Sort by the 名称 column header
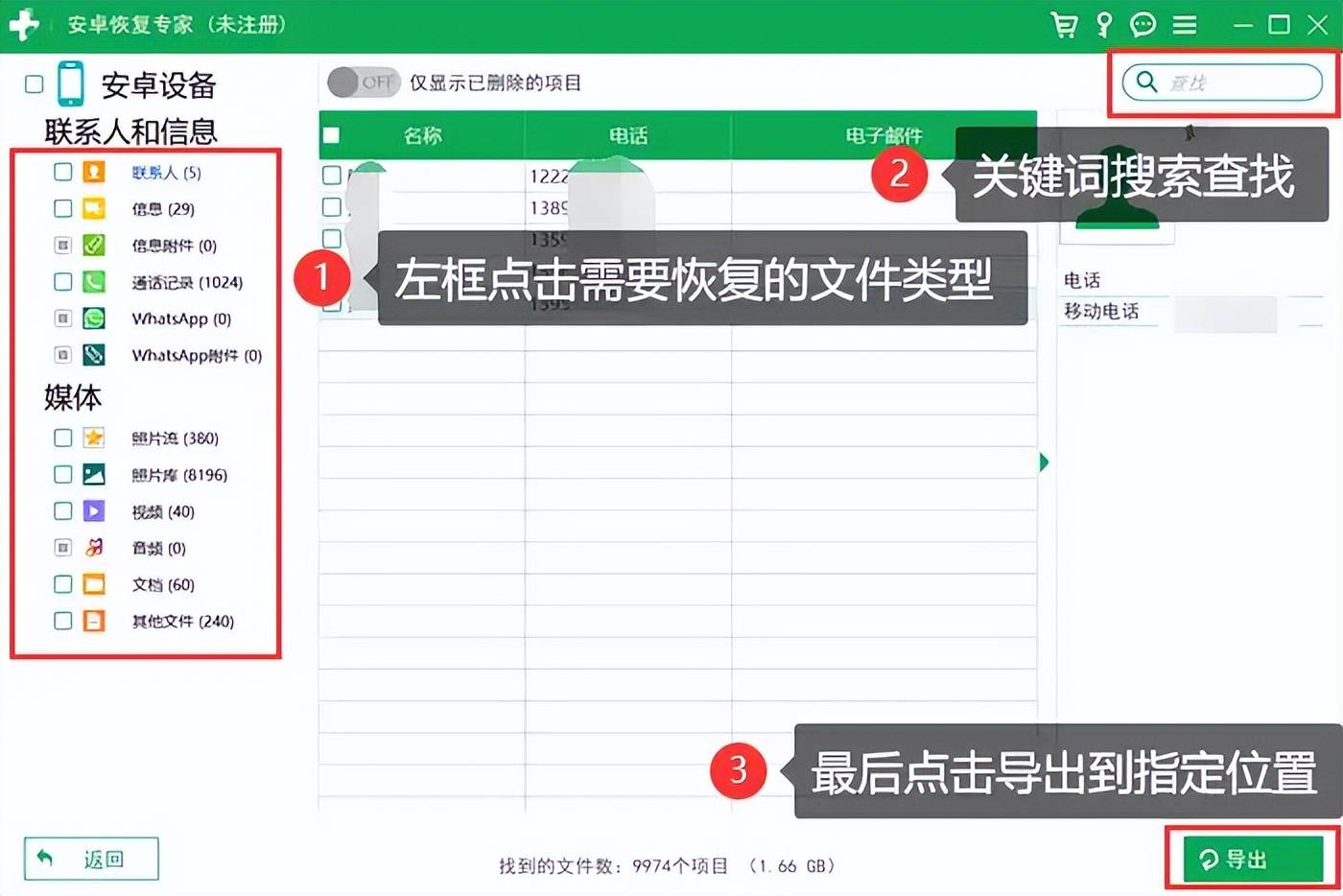 pos(422,135)
